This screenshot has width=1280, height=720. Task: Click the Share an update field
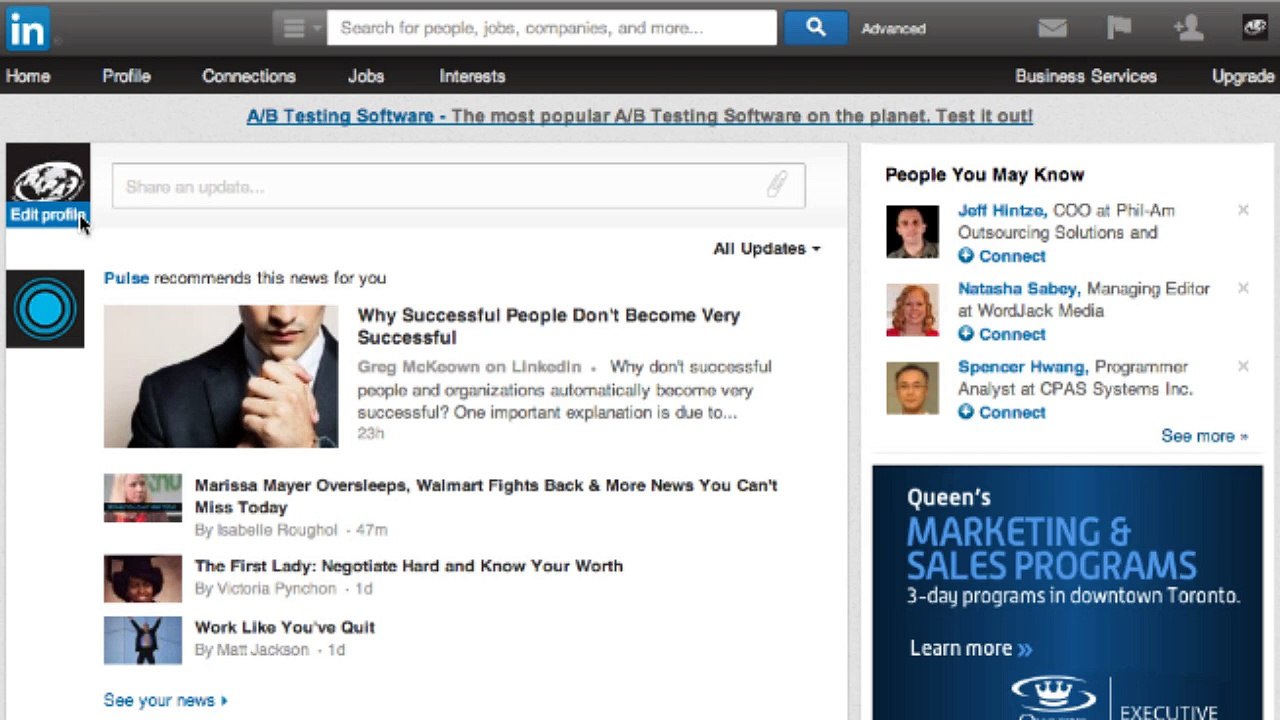[x=458, y=186]
